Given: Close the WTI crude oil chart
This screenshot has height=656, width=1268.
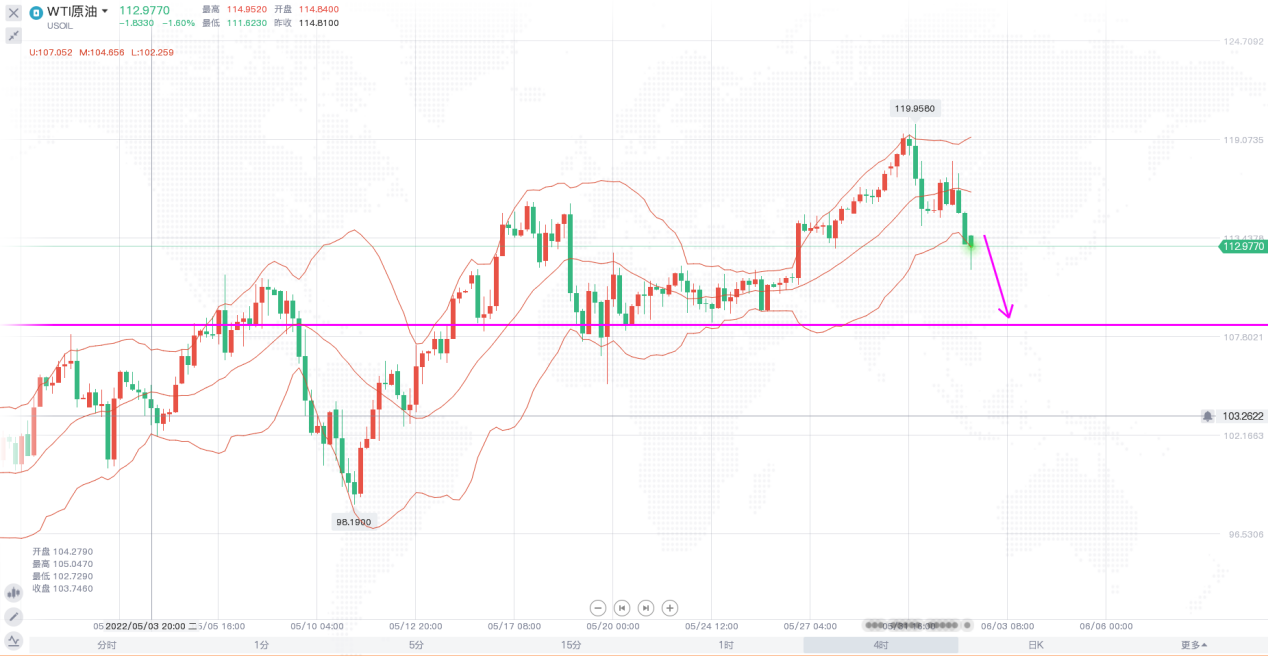Looking at the screenshot, I should [14, 13].
